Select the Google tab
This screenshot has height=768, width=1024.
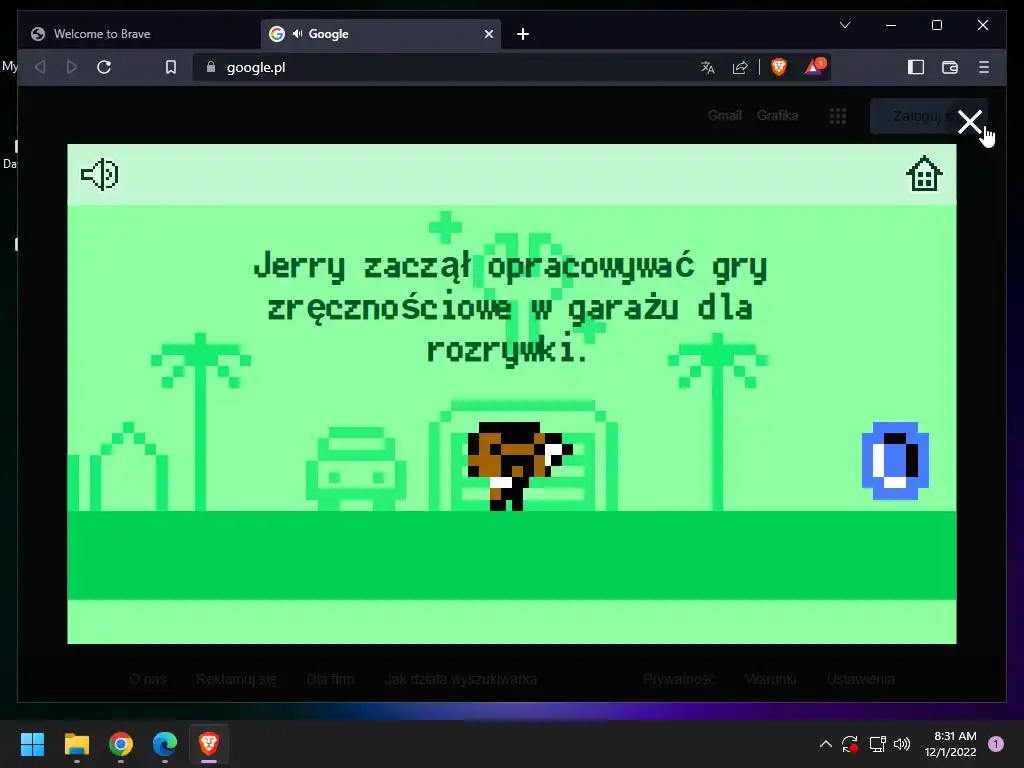[381, 34]
